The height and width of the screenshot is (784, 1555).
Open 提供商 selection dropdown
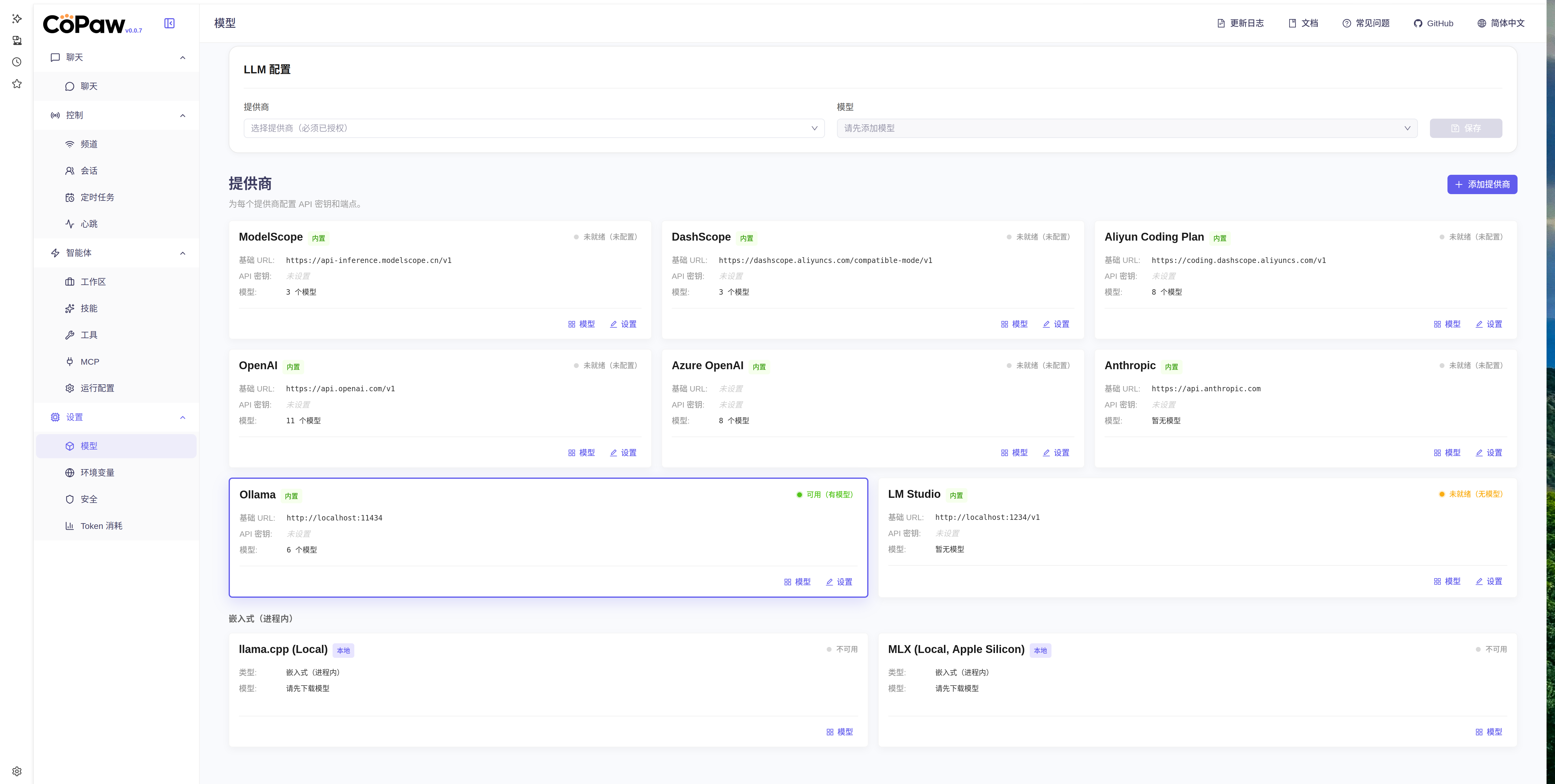[534, 128]
